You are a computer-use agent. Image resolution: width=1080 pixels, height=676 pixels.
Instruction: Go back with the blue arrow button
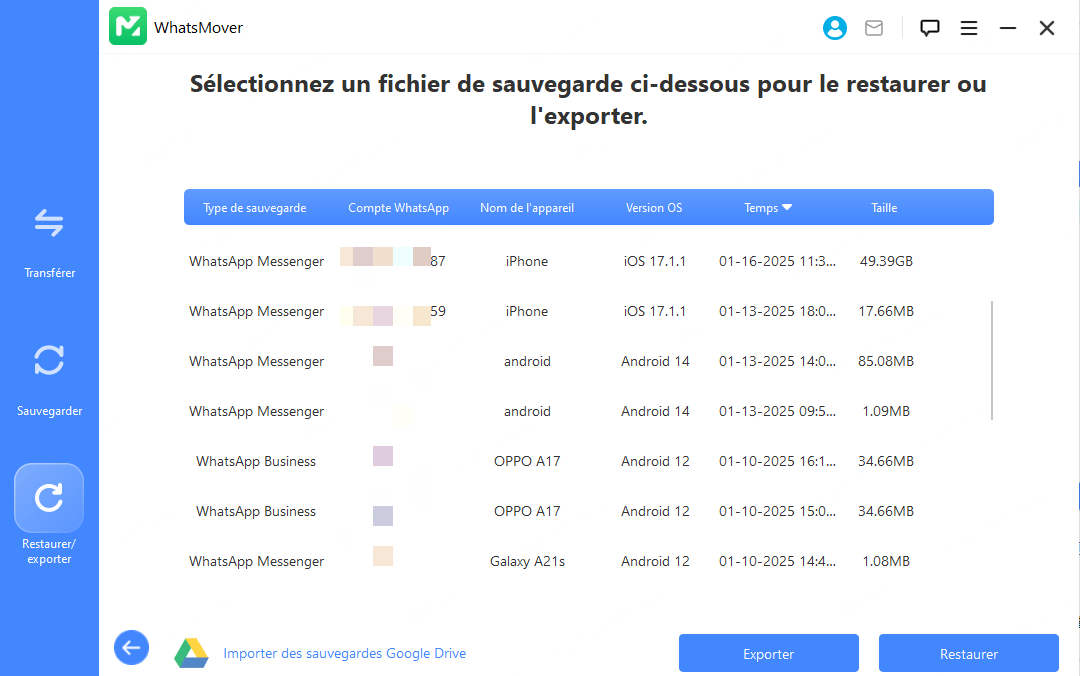click(x=131, y=648)
